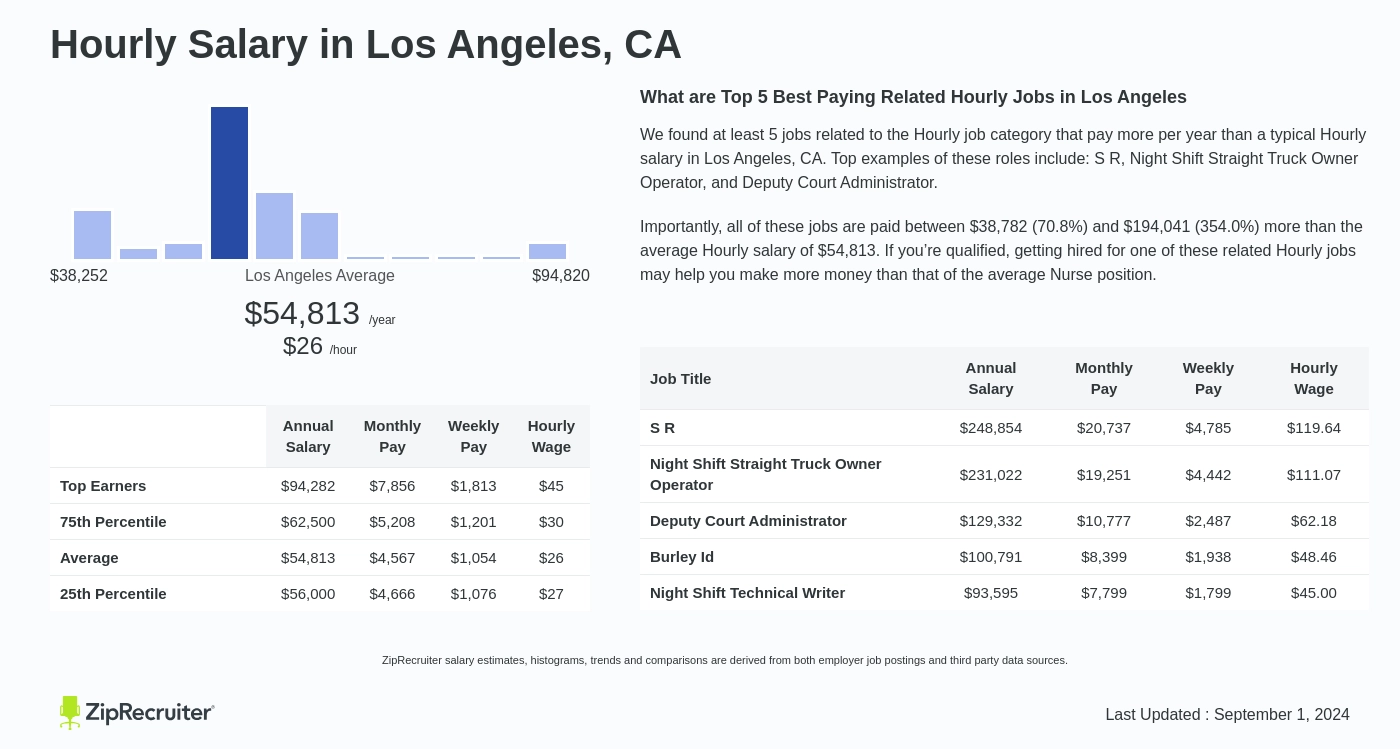This screenshot has height=749, width=1400.
Task: Click the rightmost light blue histogram bar
Action: 547,251
